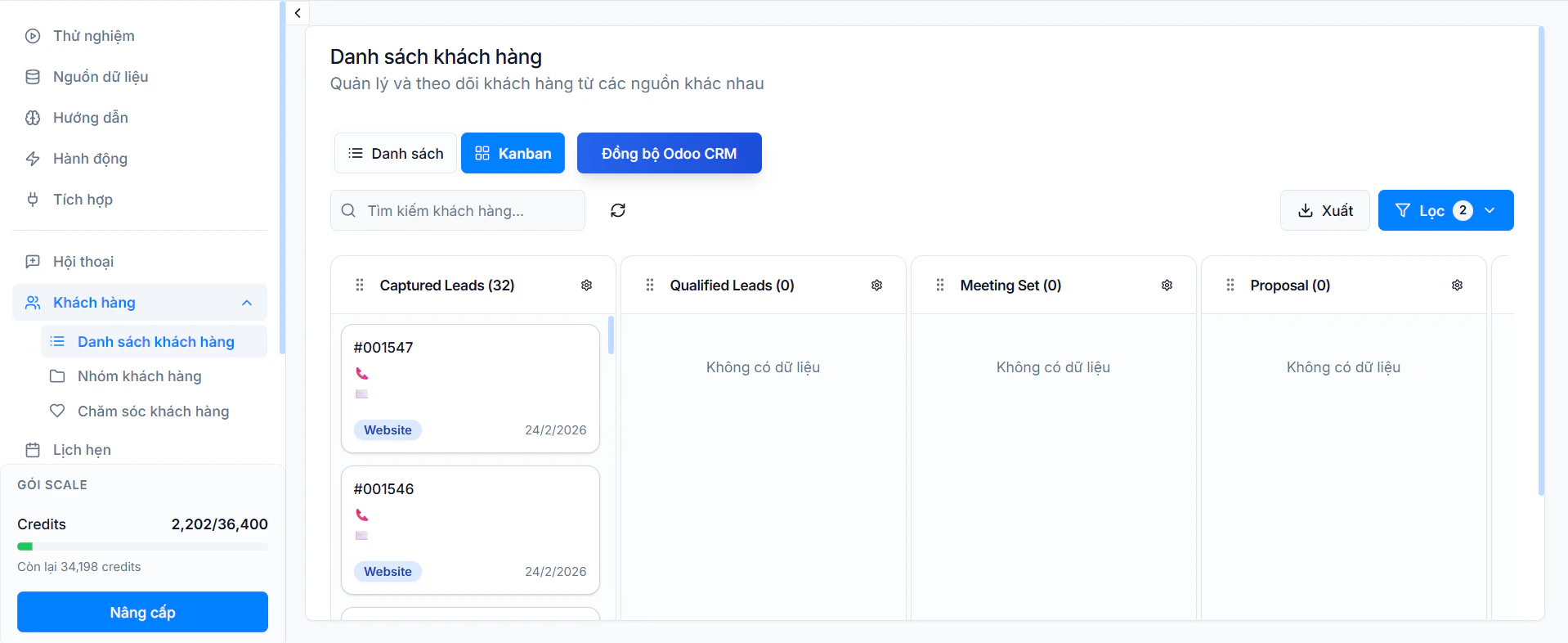Open Proposal column settings gear
Viewport: 1568px width, 643px height.
point(1457,285)
